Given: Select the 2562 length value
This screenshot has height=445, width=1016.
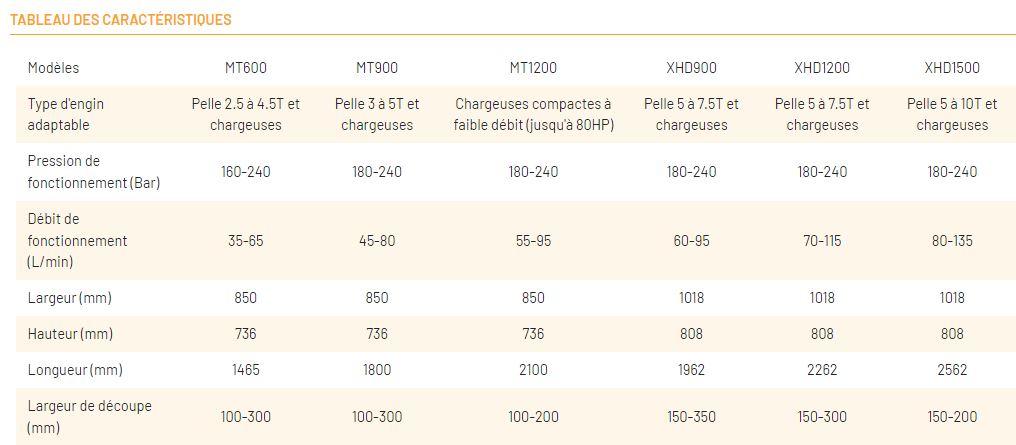Looking at the screenshot, I should [952, 370].
